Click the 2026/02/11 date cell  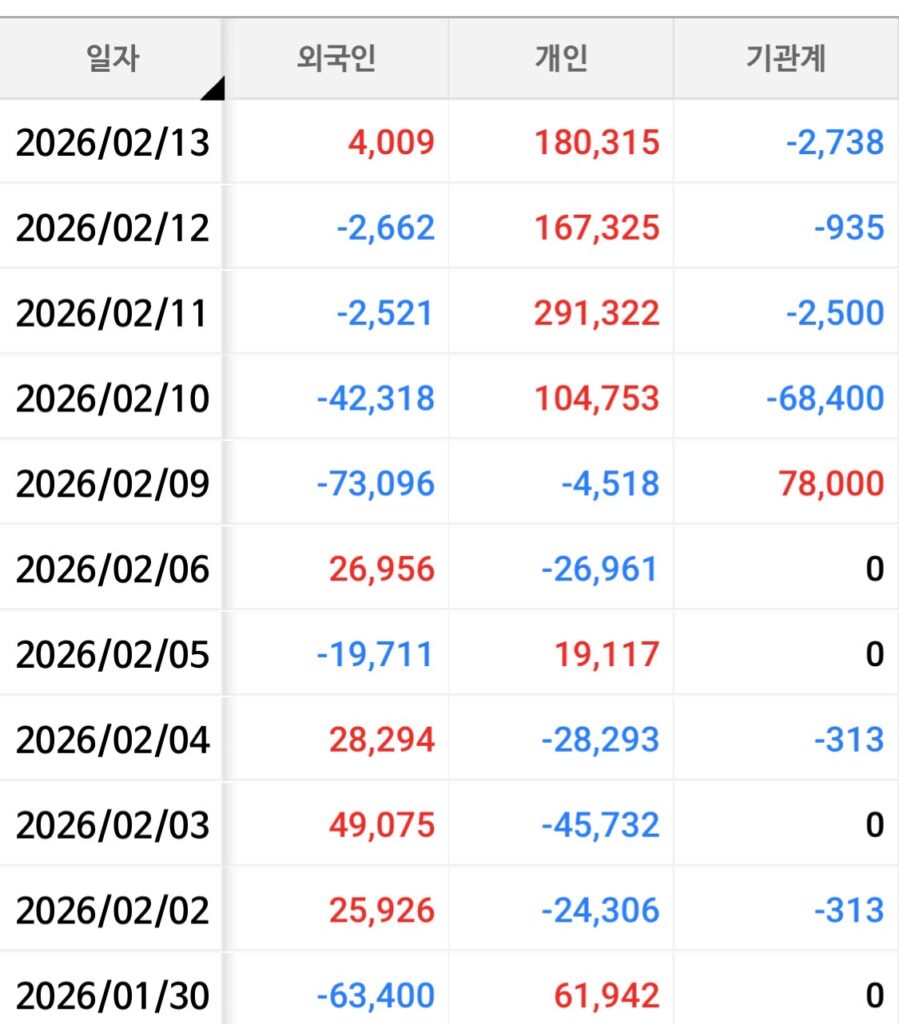[x=113, y=313]
